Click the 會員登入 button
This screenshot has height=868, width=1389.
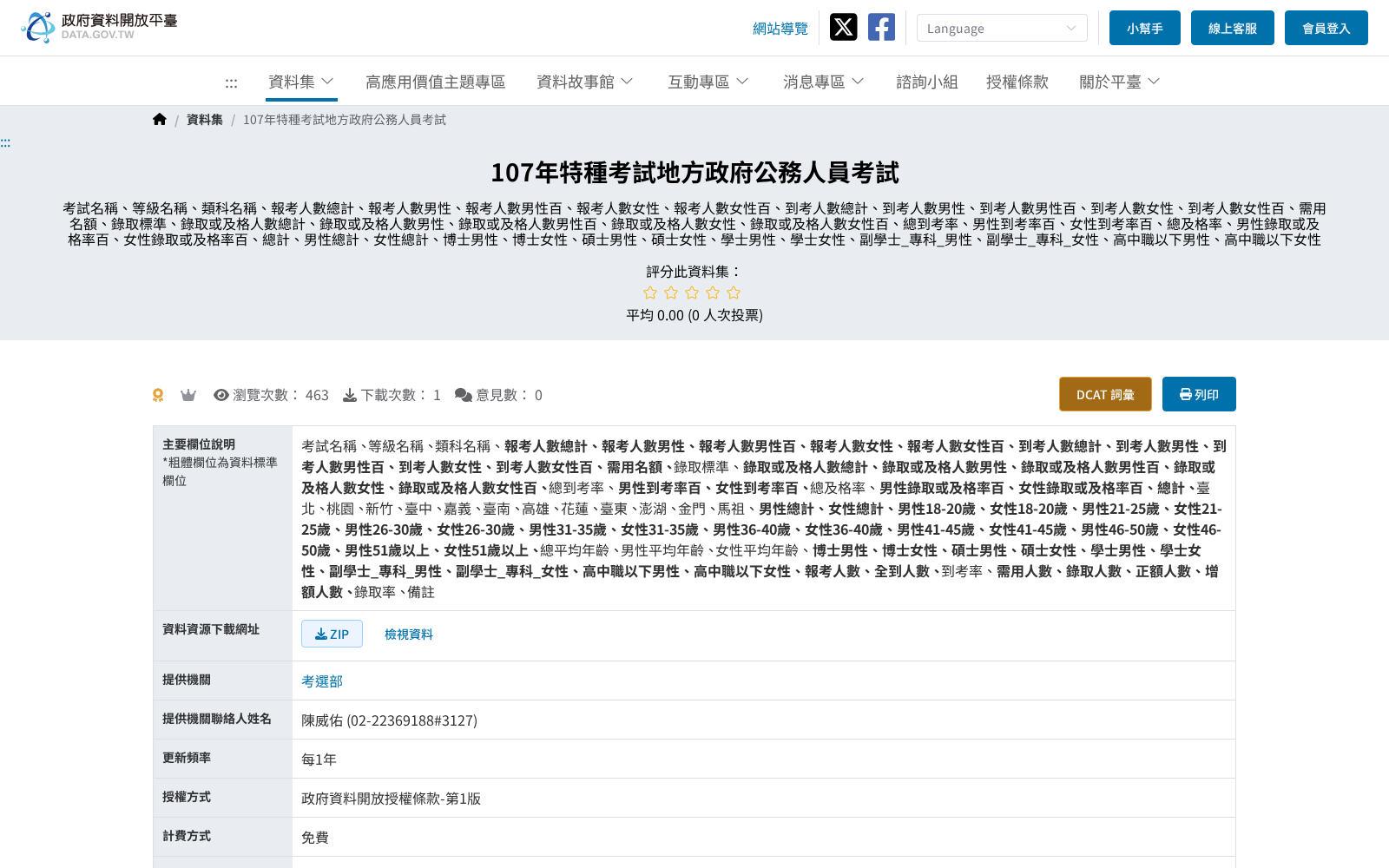pos(1326,28)
